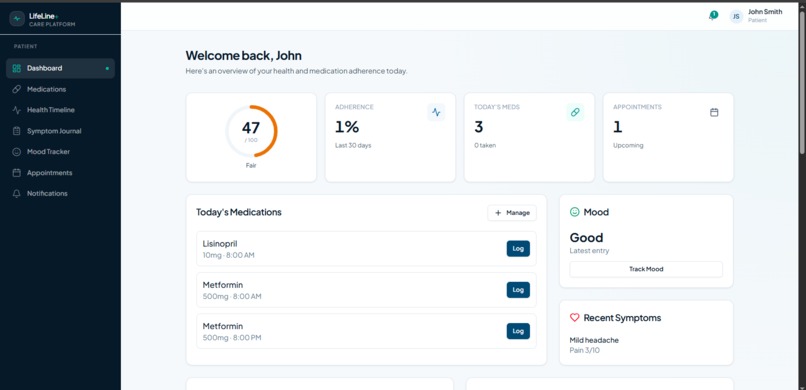The height and width of the screenshot is (390, 806).
Task: Click the 'Upcoming' label
Action: pyautogui.click(x=628, y=145)
